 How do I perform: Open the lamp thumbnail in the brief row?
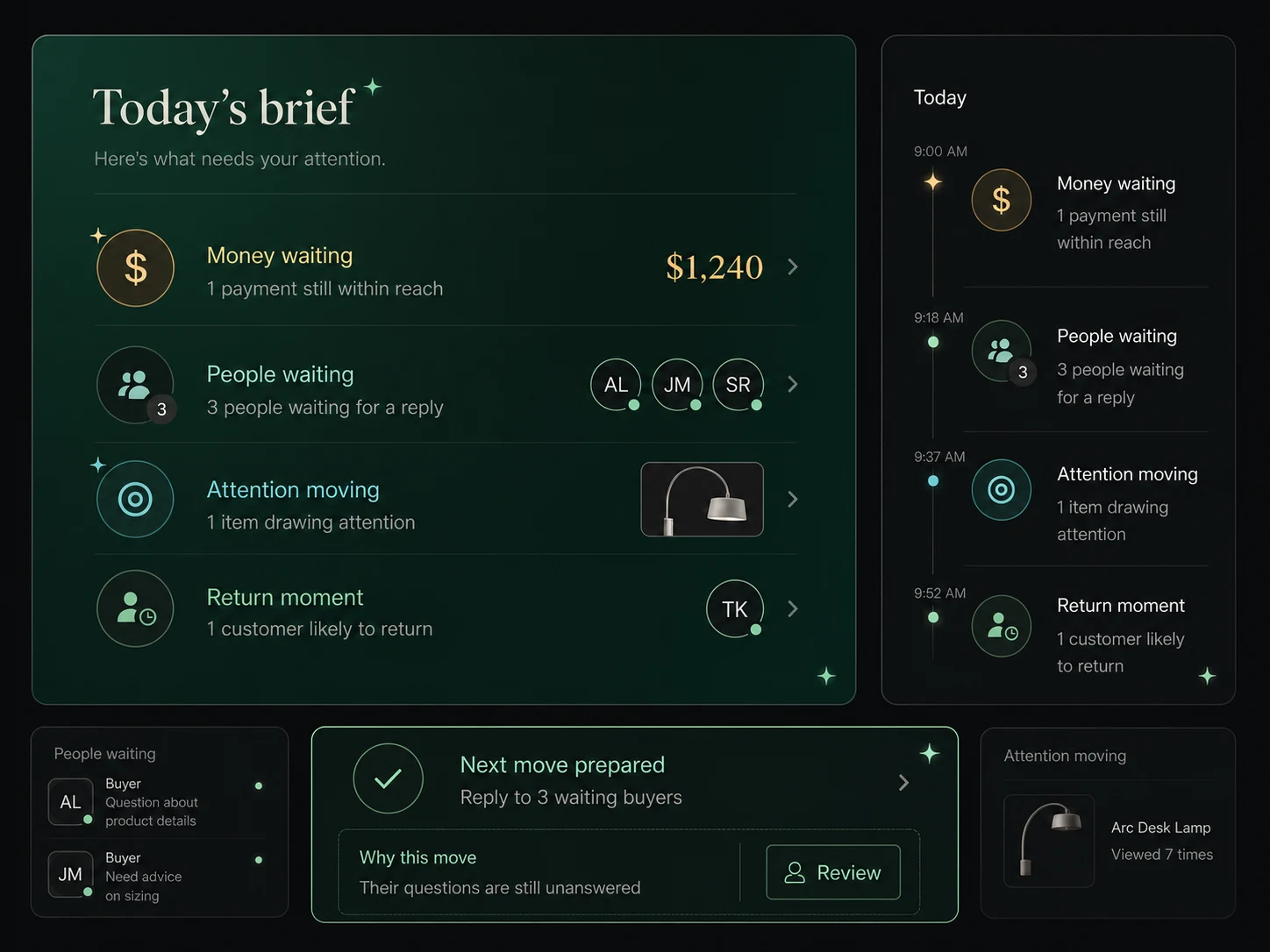point(703,499)
